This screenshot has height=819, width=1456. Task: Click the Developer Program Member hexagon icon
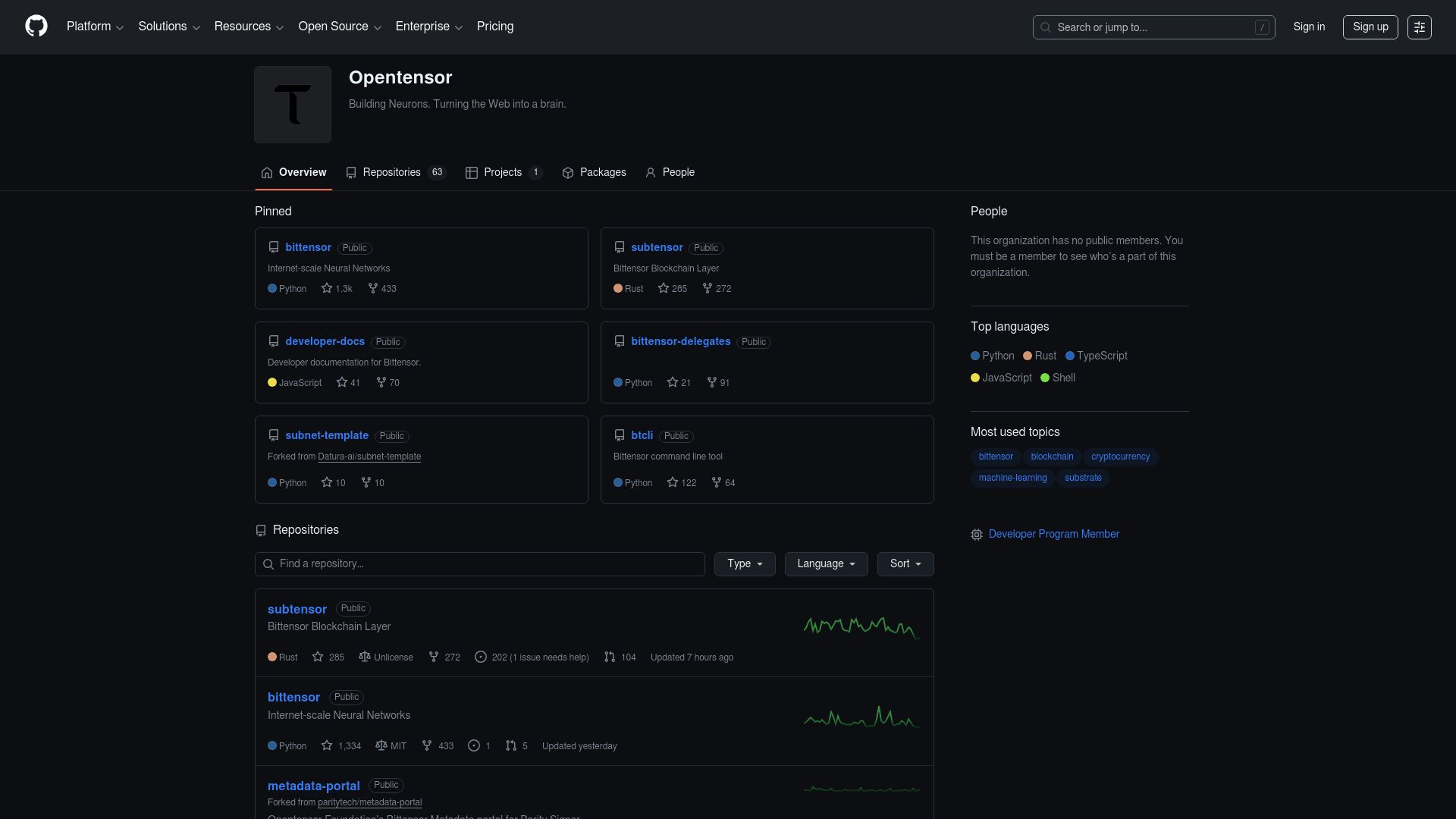pos(977,535)
